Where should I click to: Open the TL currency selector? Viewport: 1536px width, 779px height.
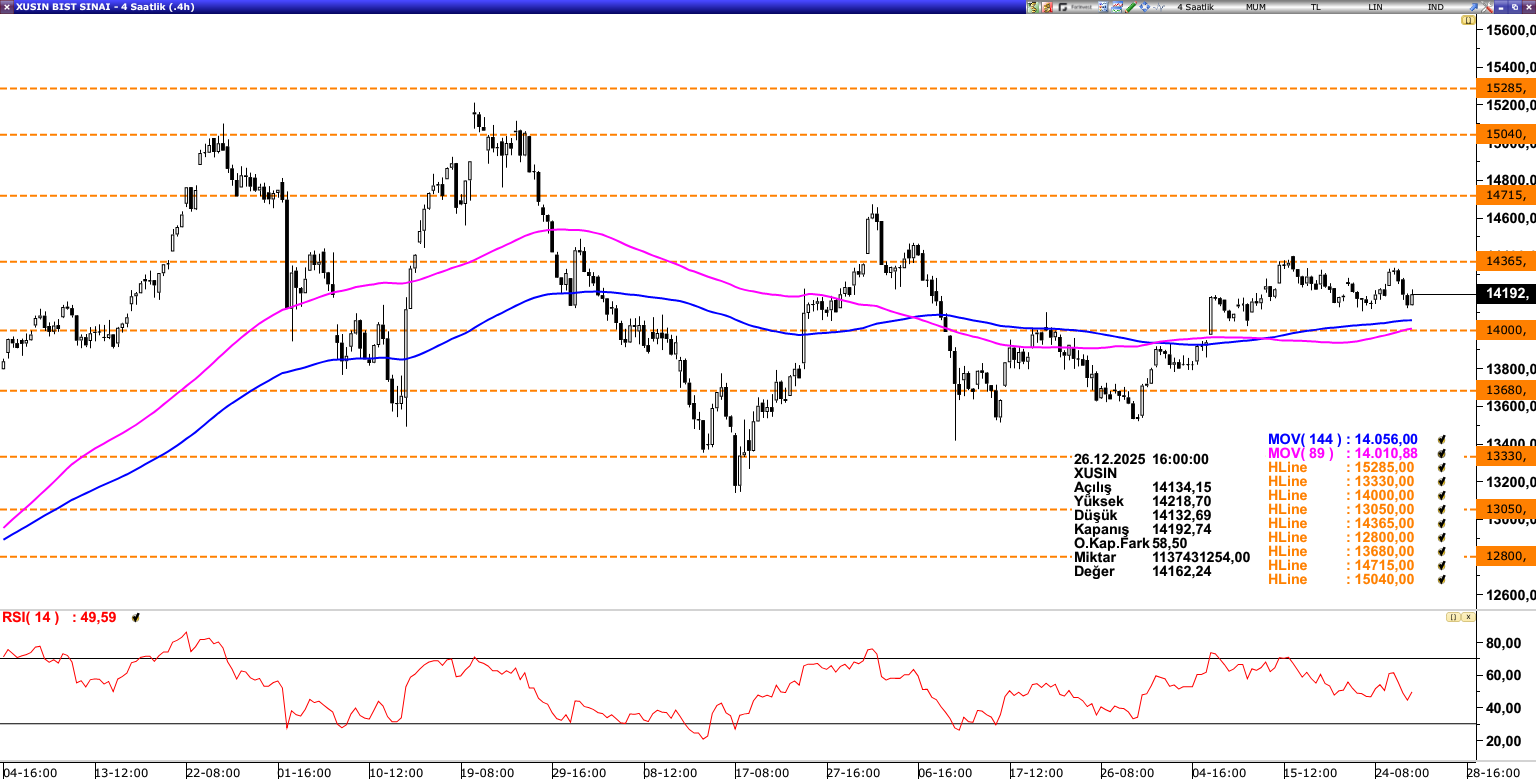(x=1315, y=7)
